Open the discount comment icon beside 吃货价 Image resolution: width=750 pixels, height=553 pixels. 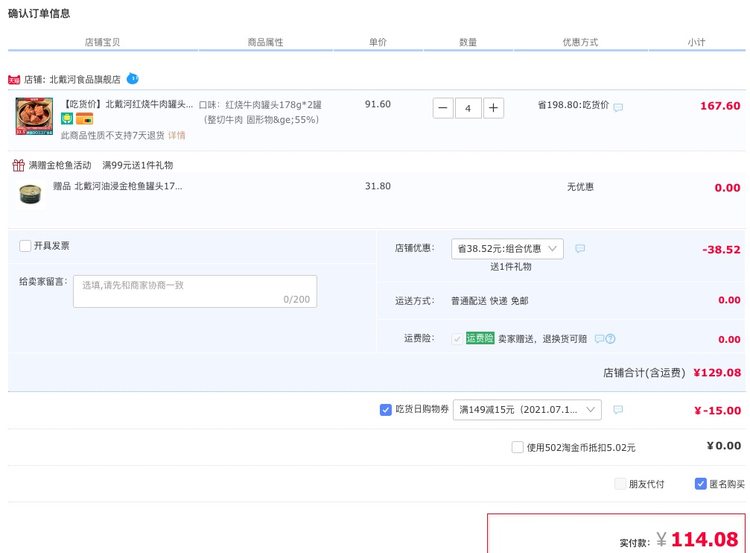pyautogui.click(x=618, y=107)
